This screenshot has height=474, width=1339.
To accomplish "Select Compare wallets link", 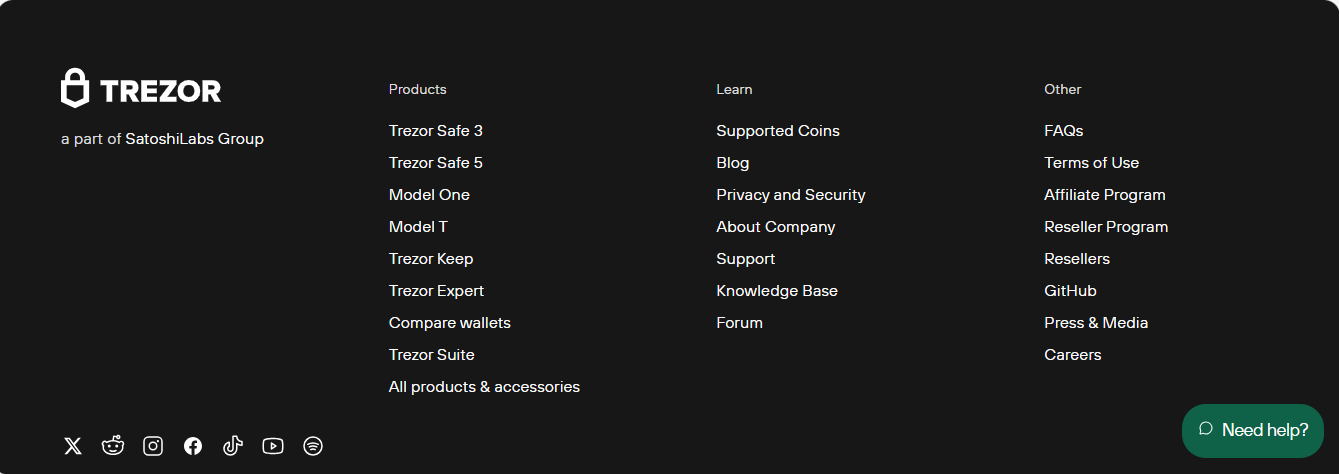I will pos(450,323).
